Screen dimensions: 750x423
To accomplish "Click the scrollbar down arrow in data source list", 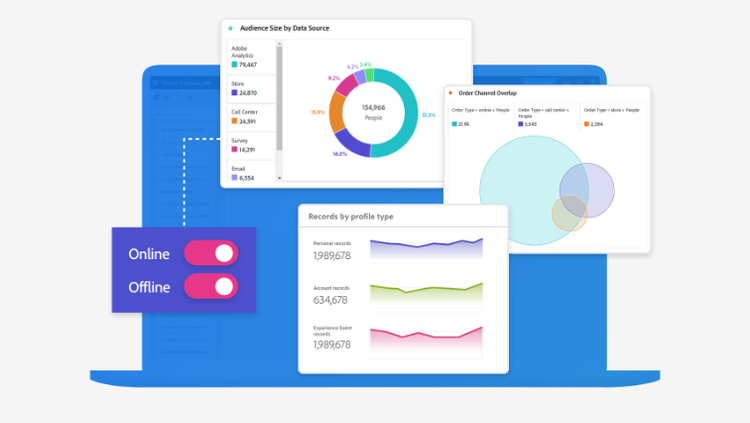I will pos(279,178).
